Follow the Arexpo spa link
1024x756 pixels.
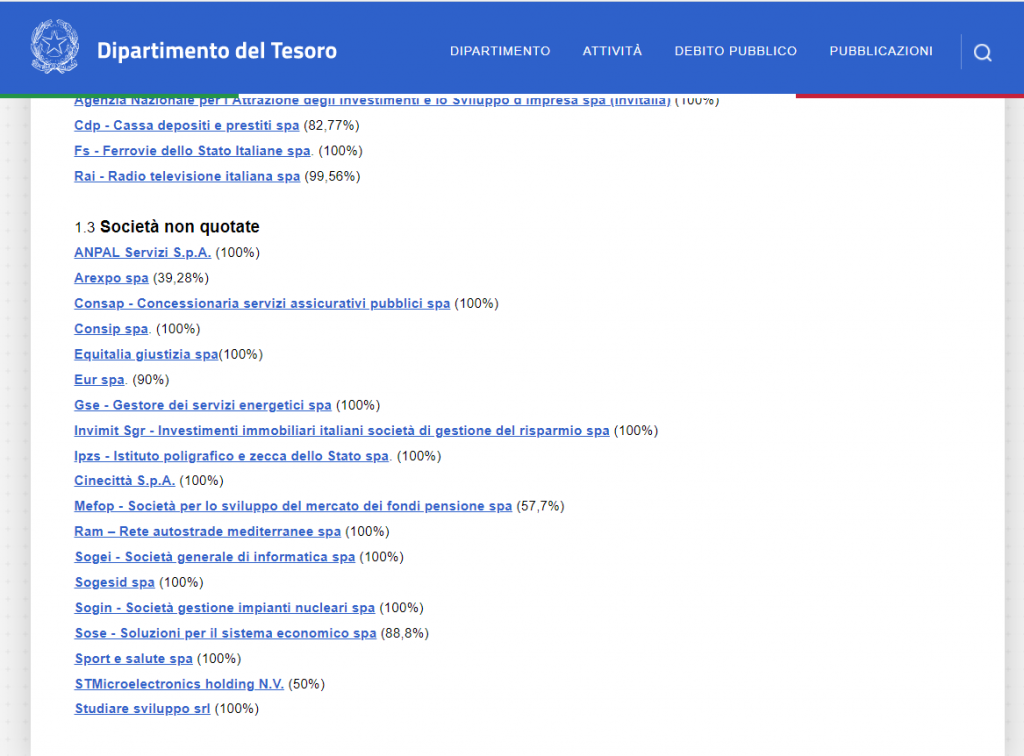pyautogui.click(x=112, y=278)
